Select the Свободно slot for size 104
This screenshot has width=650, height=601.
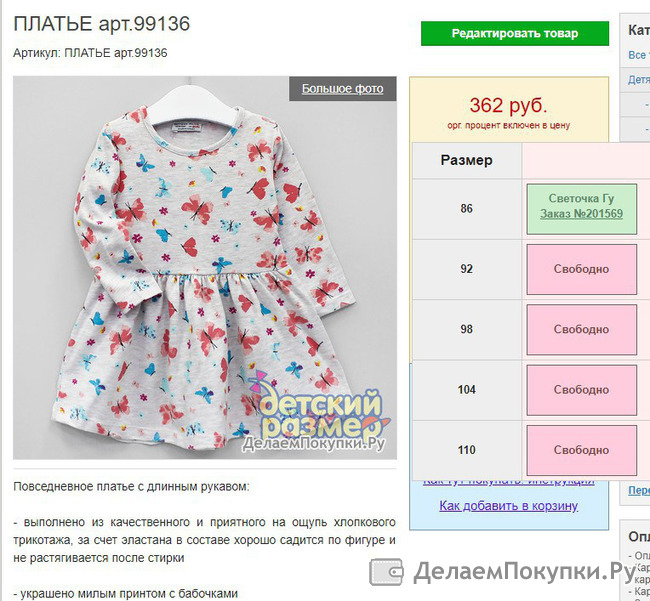pos(582,390)
